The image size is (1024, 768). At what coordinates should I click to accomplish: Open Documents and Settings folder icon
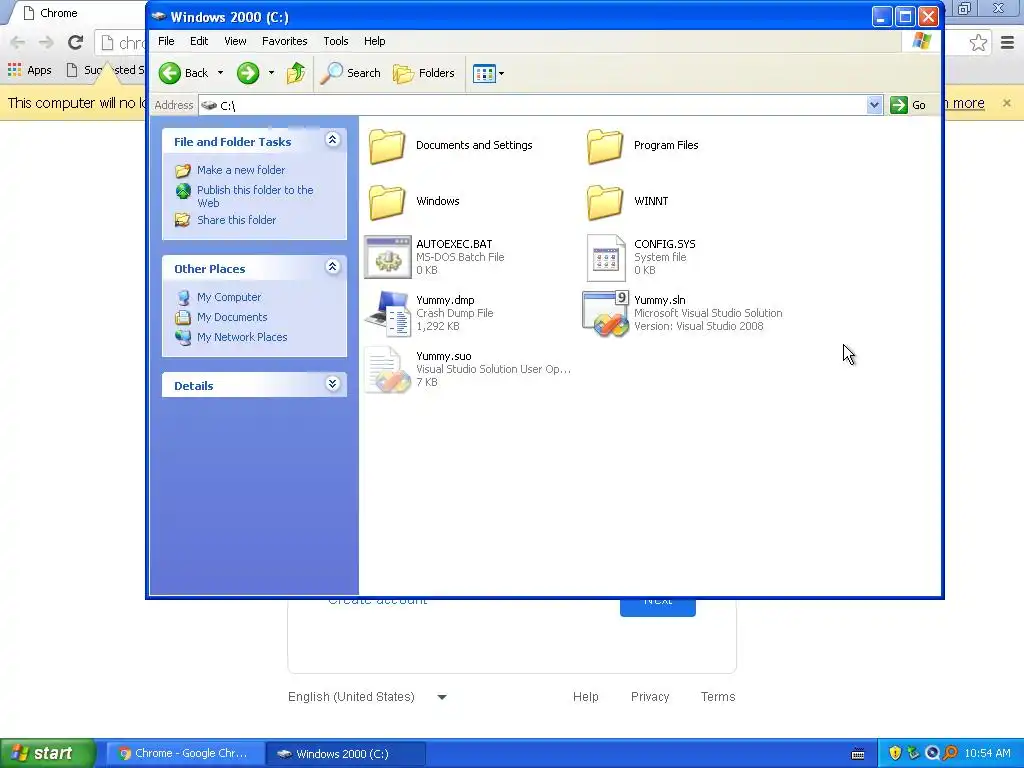(x=387, y=146)
